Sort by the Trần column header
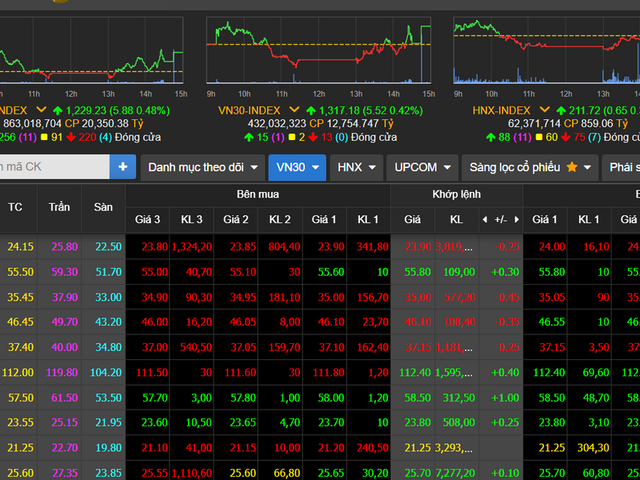This screenshot has width=640, height=480. 60,206
